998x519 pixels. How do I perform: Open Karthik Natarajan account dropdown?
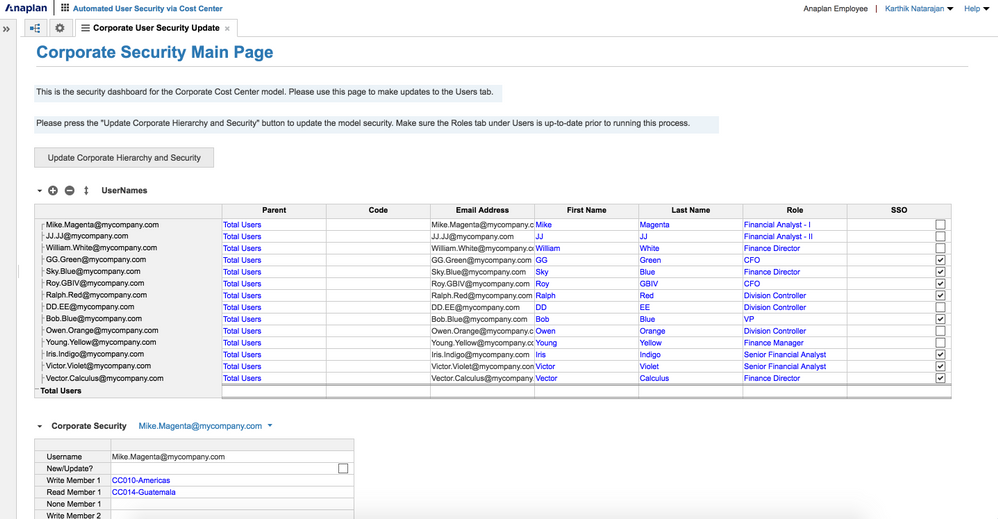[x=918, y=8]
